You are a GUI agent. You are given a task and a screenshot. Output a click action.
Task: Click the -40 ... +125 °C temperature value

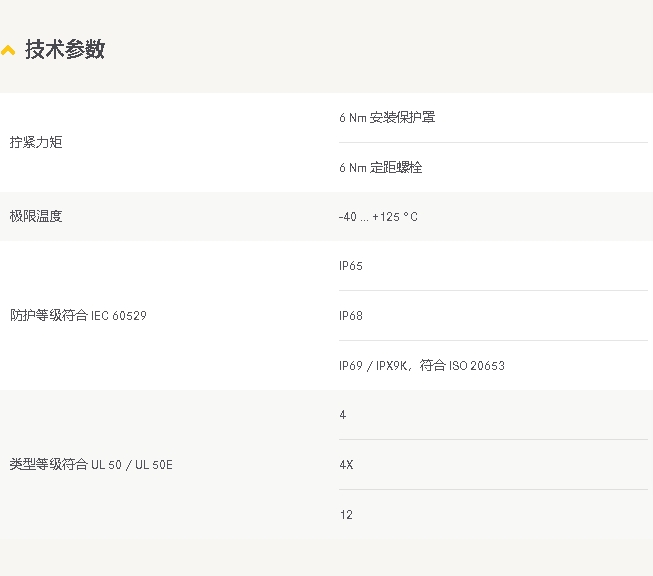(378, 217)
